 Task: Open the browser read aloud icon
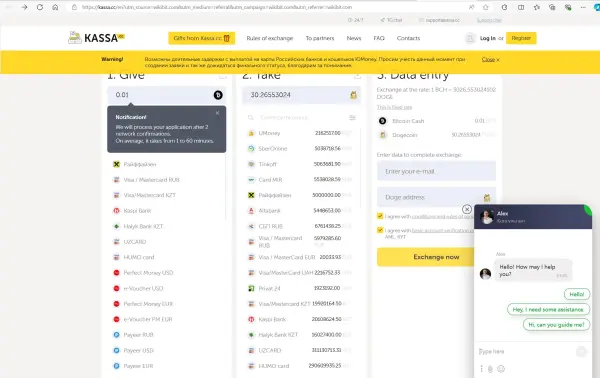(471, 7)
